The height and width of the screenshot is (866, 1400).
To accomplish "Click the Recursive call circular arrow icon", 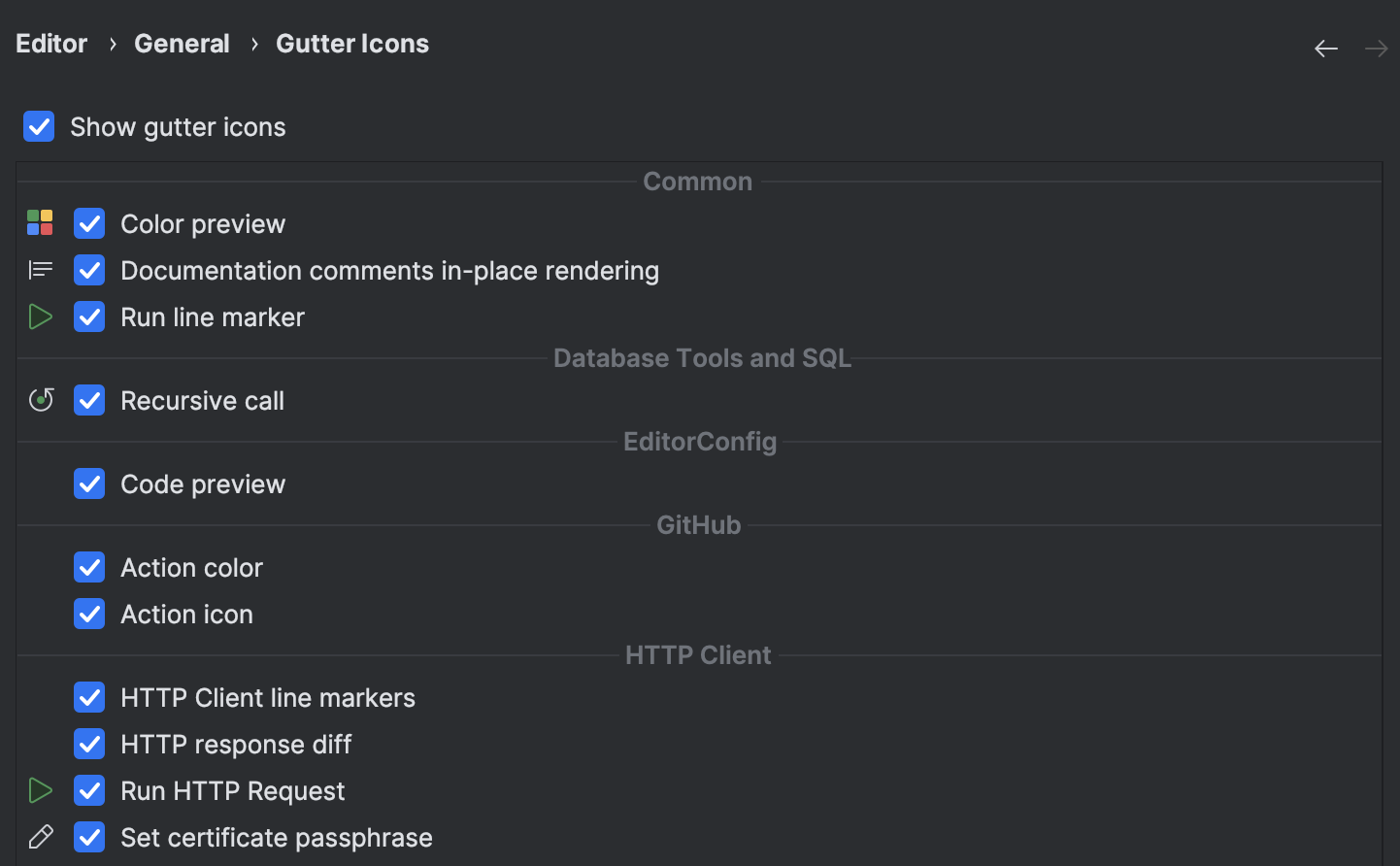I will pyautogui.click(x=40, y=399).
